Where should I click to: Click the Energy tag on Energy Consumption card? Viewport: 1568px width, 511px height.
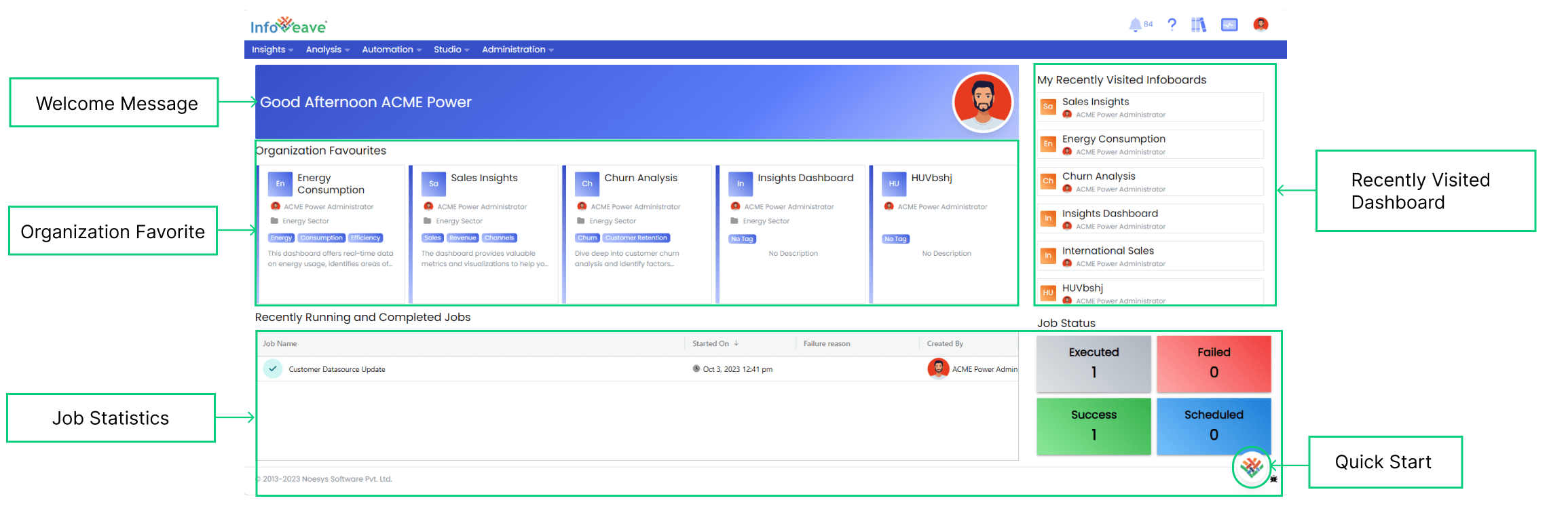point(281,238)
